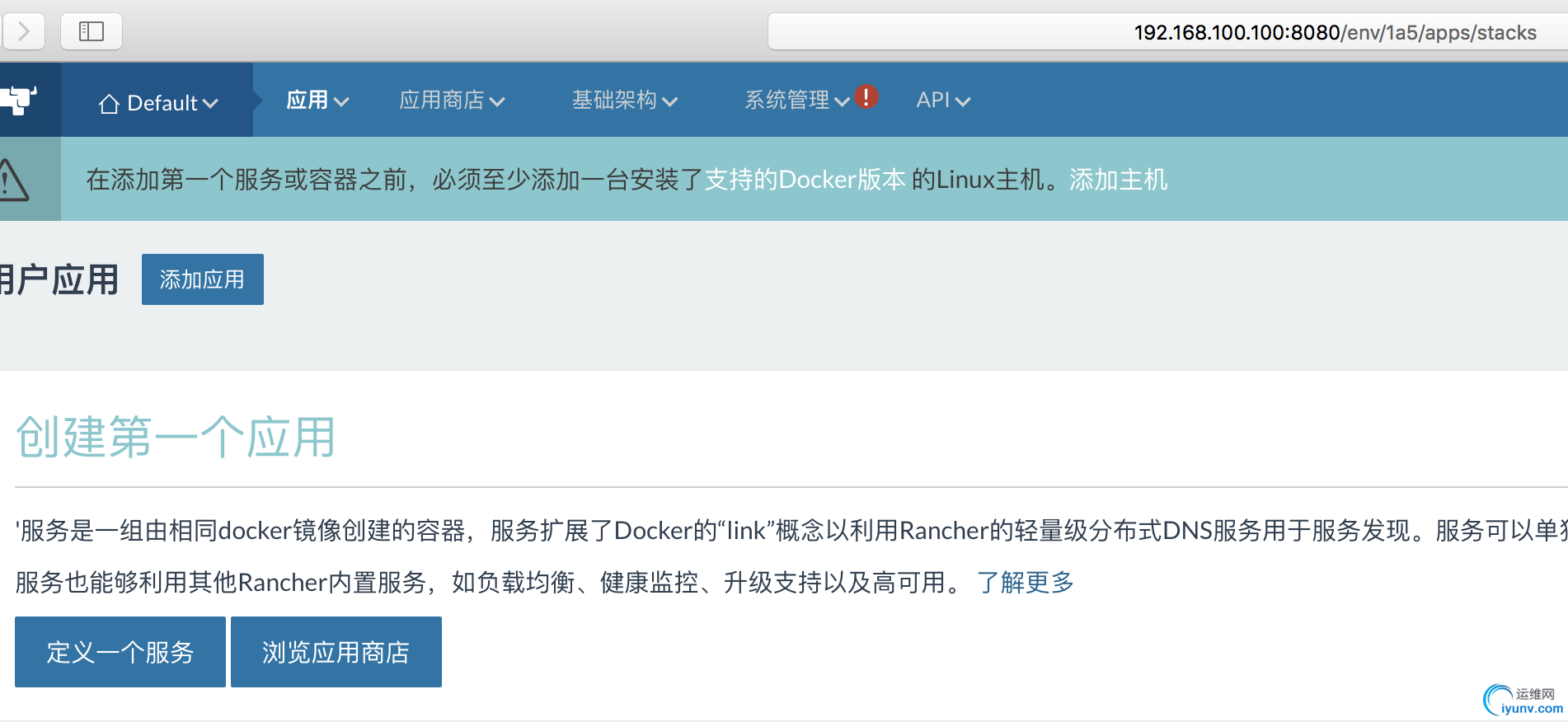Click the 浏览应用商店 button
The width and height of the screenshot is (1568, 722).
click(x=336, y=652)
